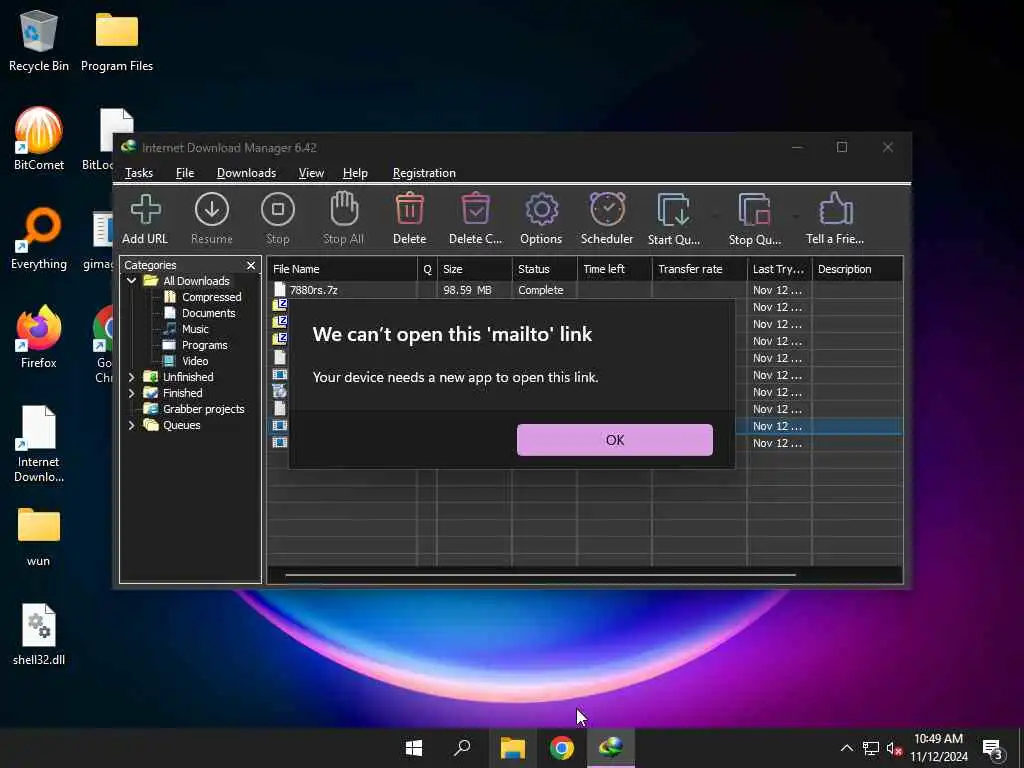
Task: Open File Explorer from the taskbar
Action: coord(513,748)
